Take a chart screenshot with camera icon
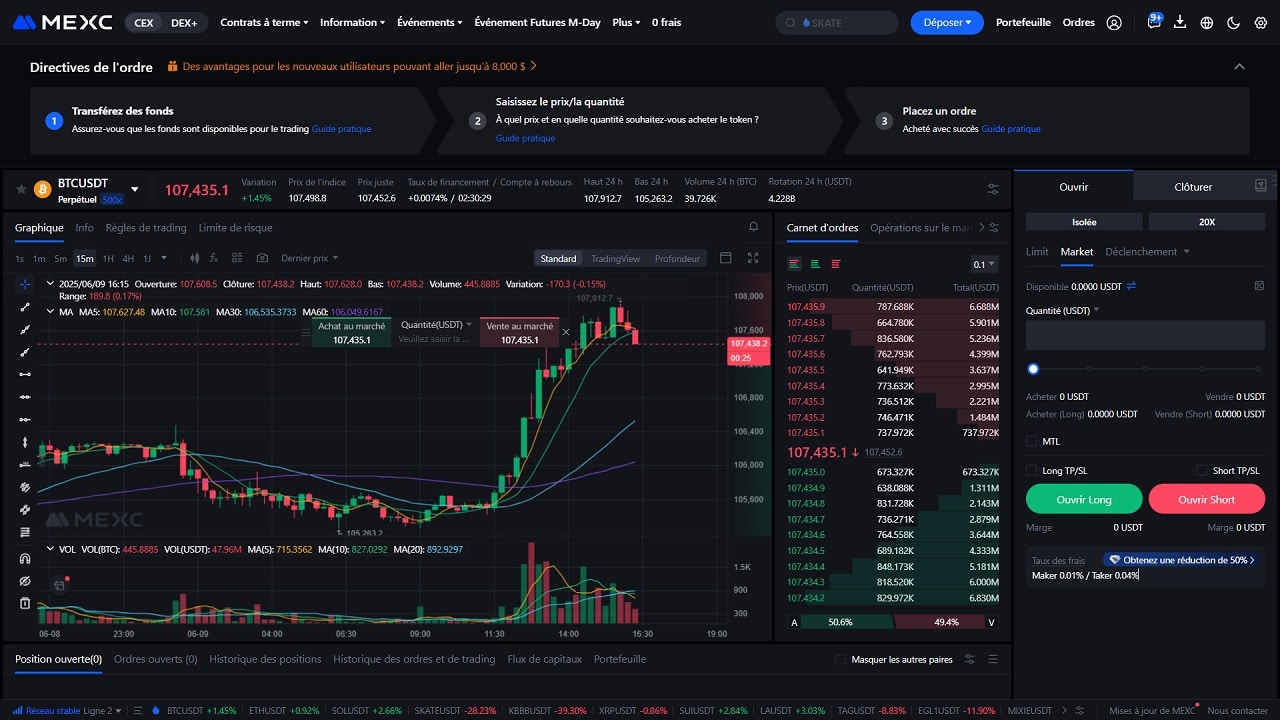Image resolution: width=1280 pixels, height=720 pixels. point(262,258)
